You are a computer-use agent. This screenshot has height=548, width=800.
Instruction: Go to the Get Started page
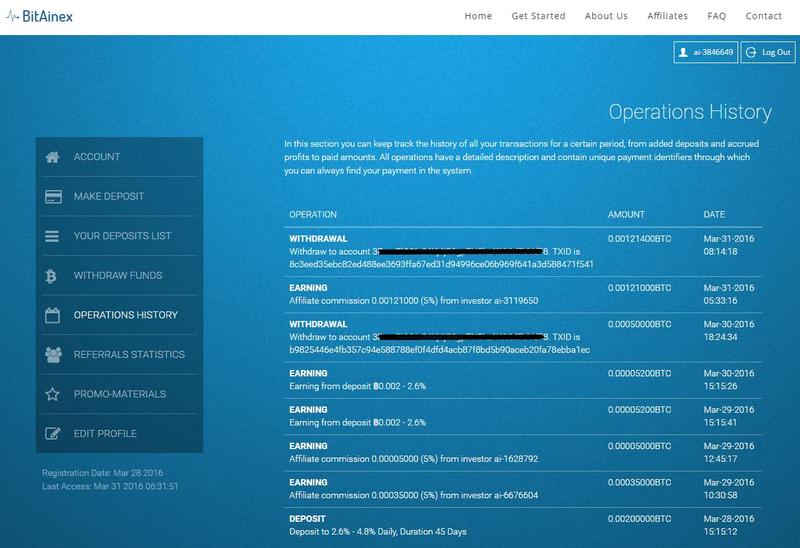pos(538,16)
